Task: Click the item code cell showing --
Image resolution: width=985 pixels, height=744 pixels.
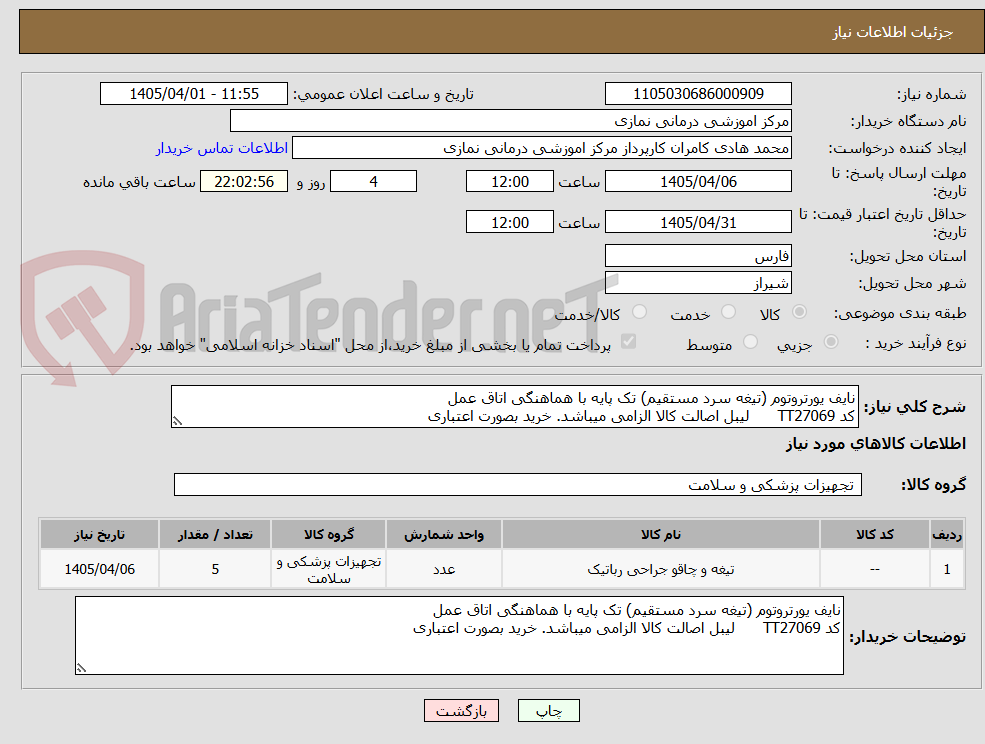Action: (x=874, y=569)
